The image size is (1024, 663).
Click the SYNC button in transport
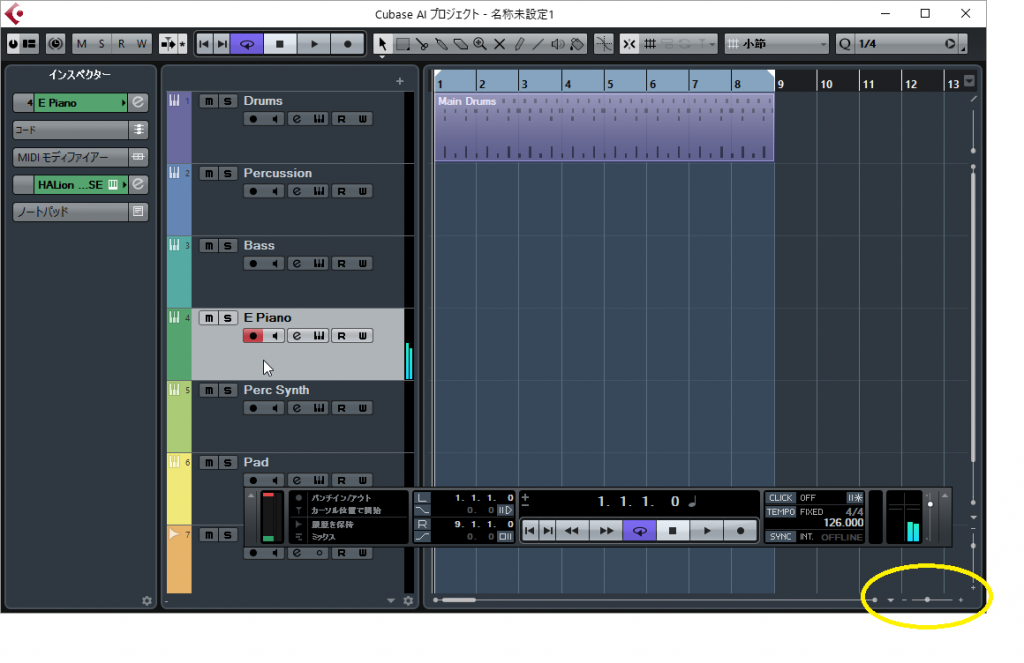pos(780,537)
